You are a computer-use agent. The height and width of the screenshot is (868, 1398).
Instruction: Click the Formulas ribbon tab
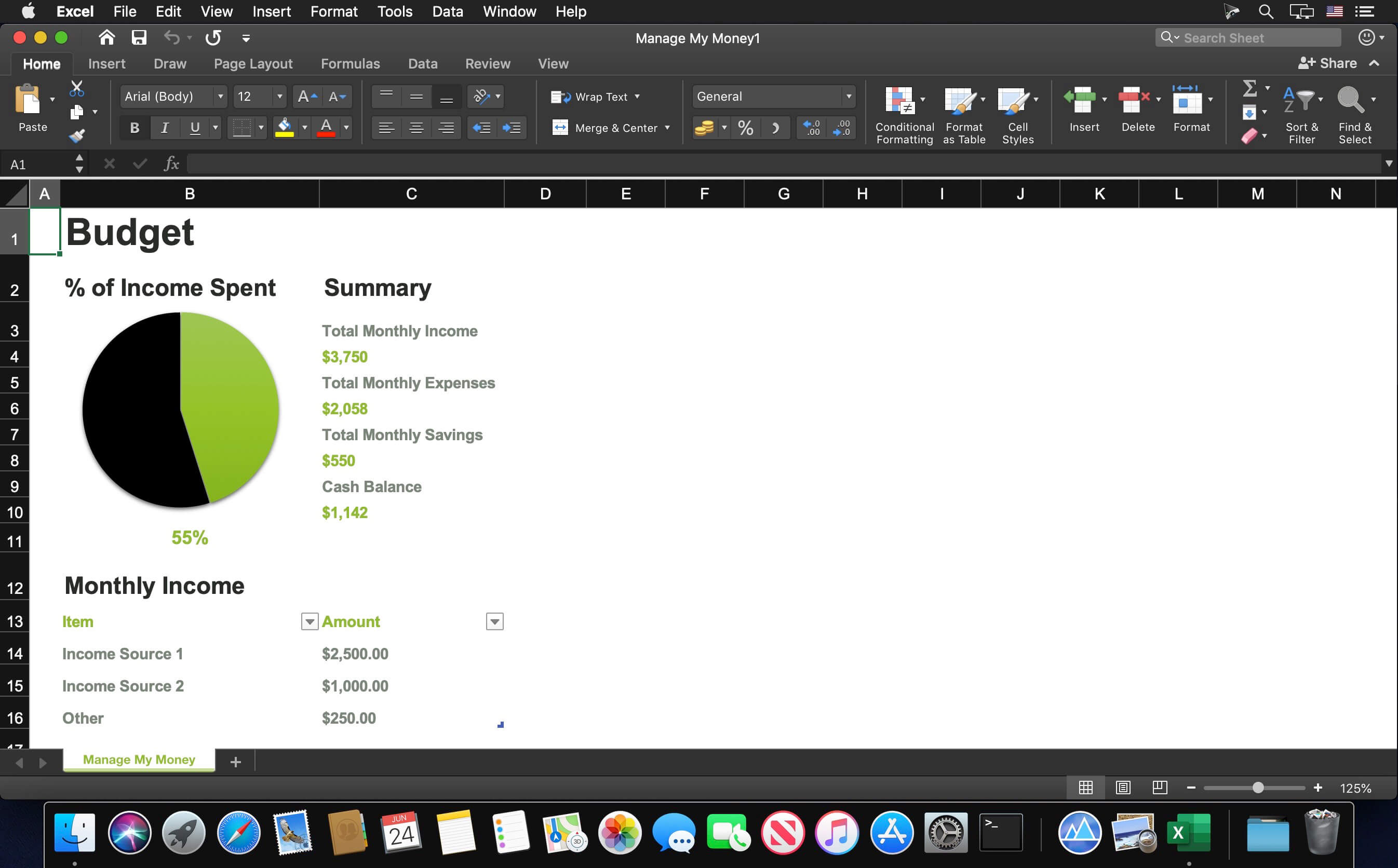pyautogui.click(x=350, y=63)
